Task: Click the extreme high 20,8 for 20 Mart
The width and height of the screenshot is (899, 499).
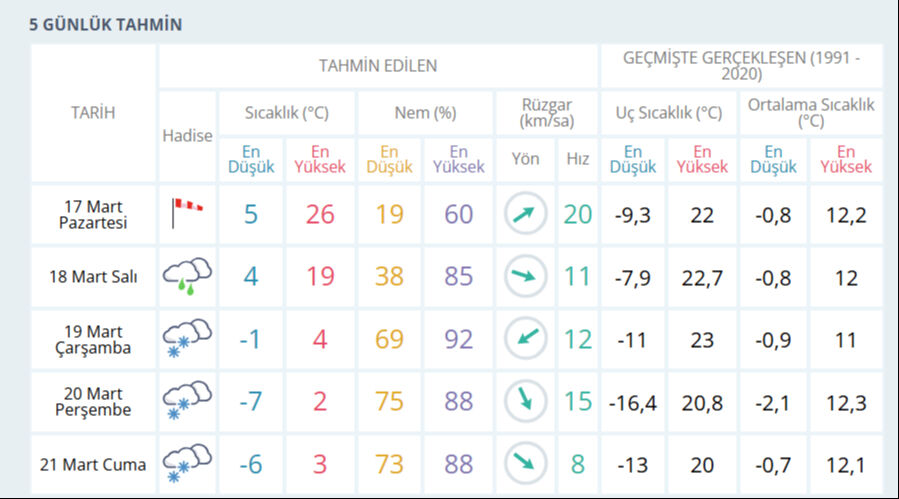Action: pos(702,403)
